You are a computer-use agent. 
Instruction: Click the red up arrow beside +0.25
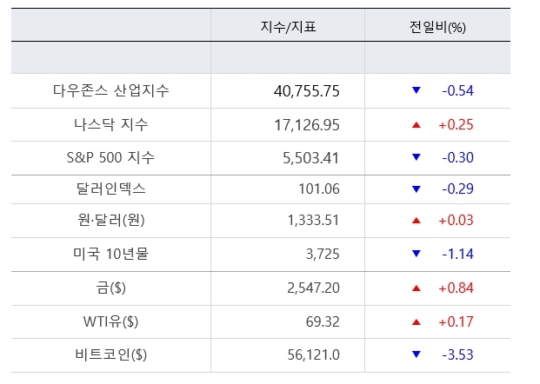[x=416, y=125]
